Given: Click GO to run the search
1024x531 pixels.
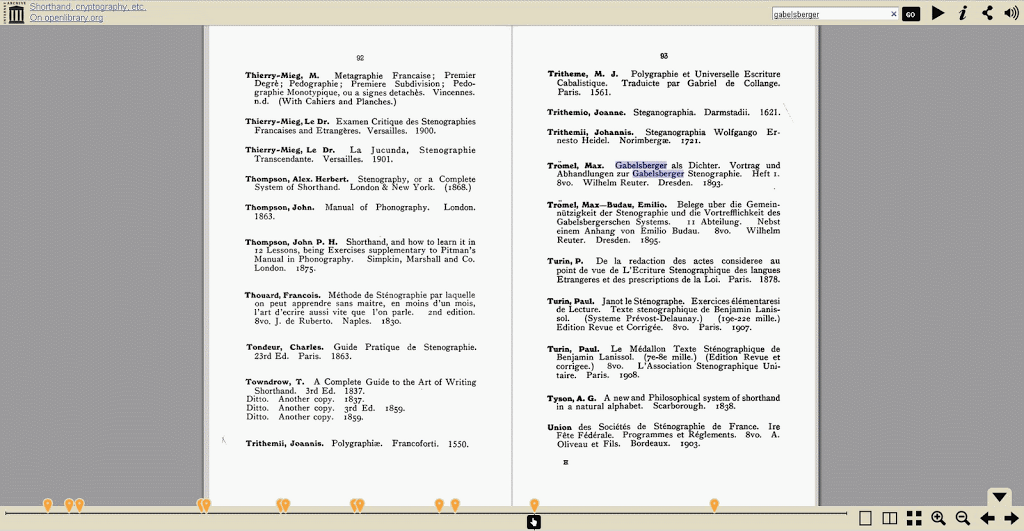Looking at the screenshot, I should coord(910,14).
